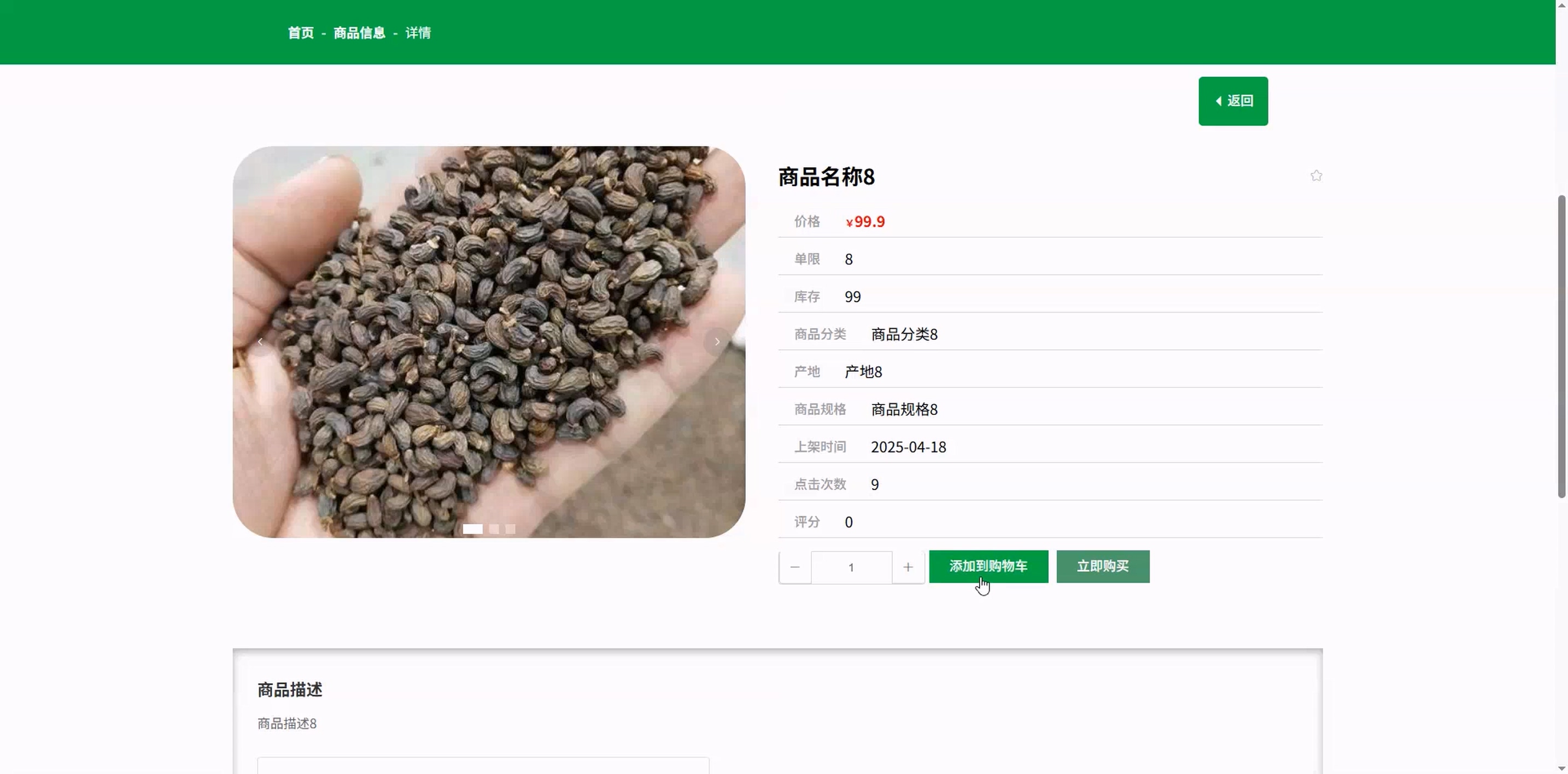Click scrollbar up arrow
Image resolution: width=1568 pixels, height=774 pixels.
pyautogui.click(x=1561, y=5)
